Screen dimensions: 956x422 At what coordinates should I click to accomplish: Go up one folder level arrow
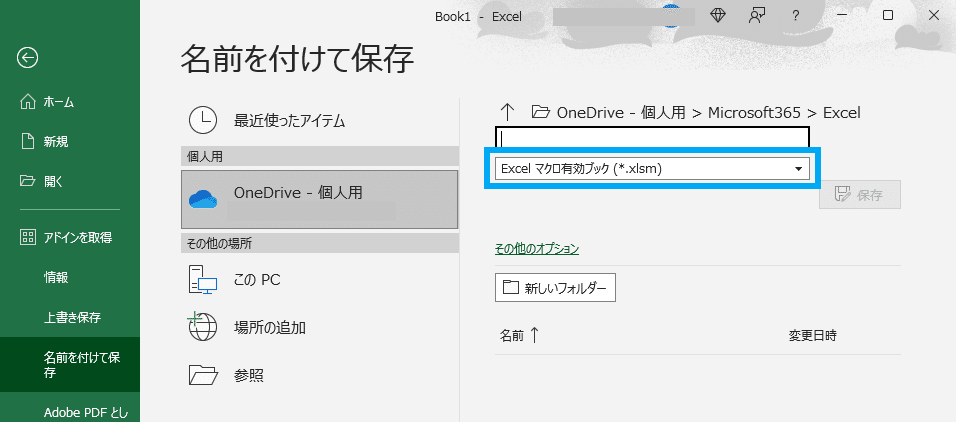pyautogui.click(x=507, y=112)
